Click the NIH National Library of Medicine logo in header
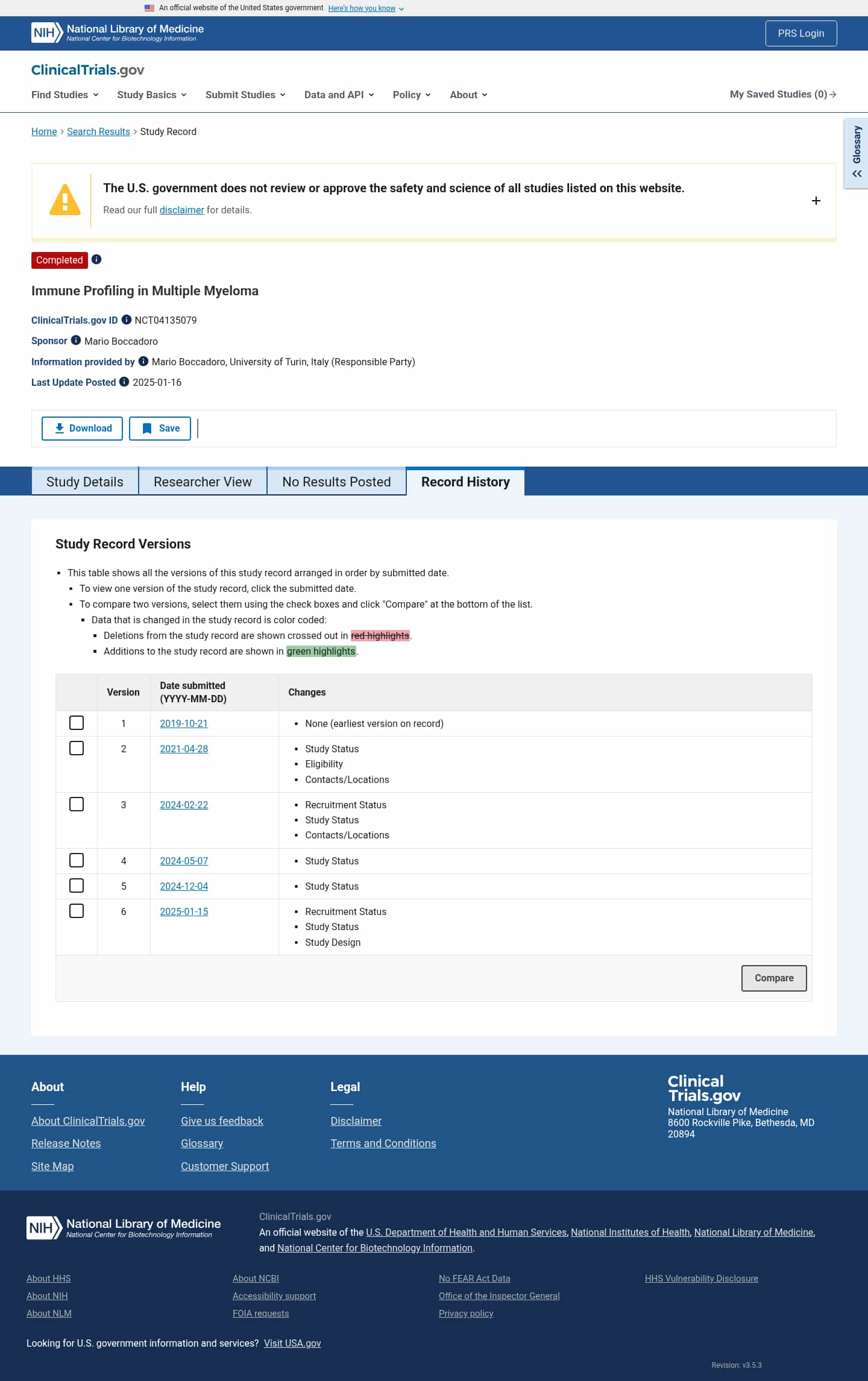This screenshot has width=868, height=1381. pyautogui.click(x=118, y=33)
